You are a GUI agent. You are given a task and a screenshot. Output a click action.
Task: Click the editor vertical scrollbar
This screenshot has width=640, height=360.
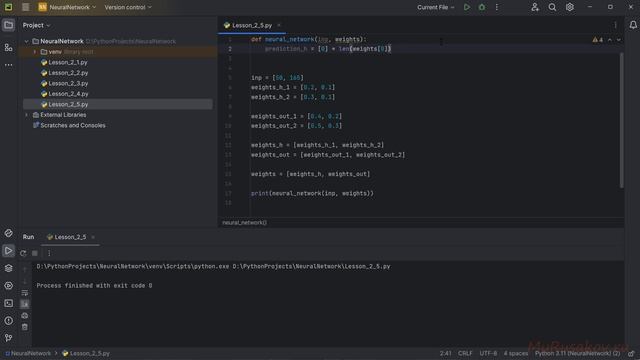621,121
